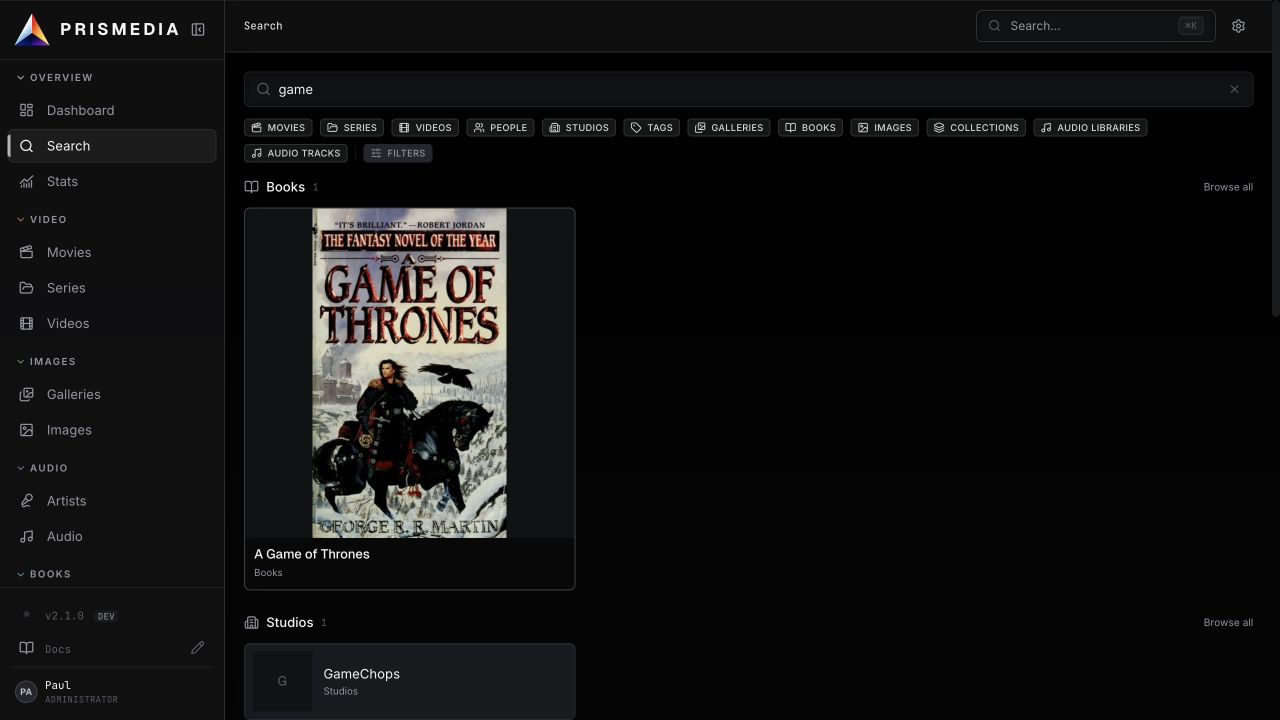
Task: Click the Search breadcrumb title
Action: pos(263,26)
